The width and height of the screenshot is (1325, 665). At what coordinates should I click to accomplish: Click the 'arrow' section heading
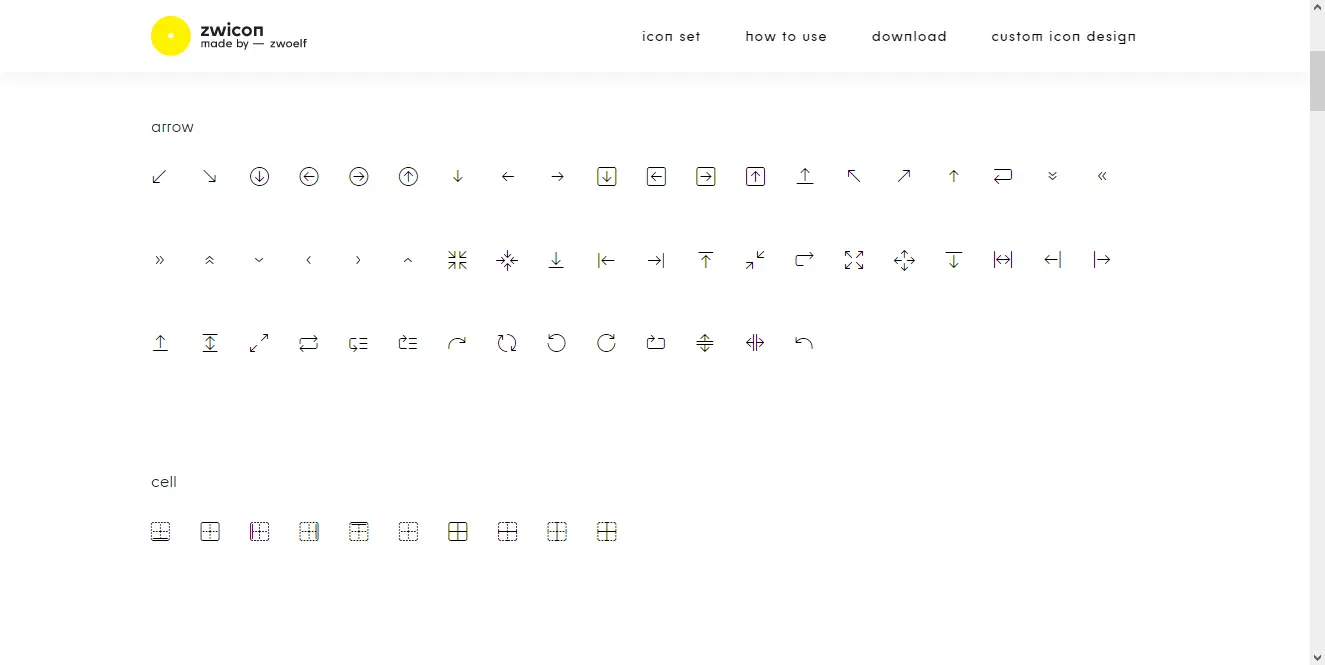coord(172,128)
